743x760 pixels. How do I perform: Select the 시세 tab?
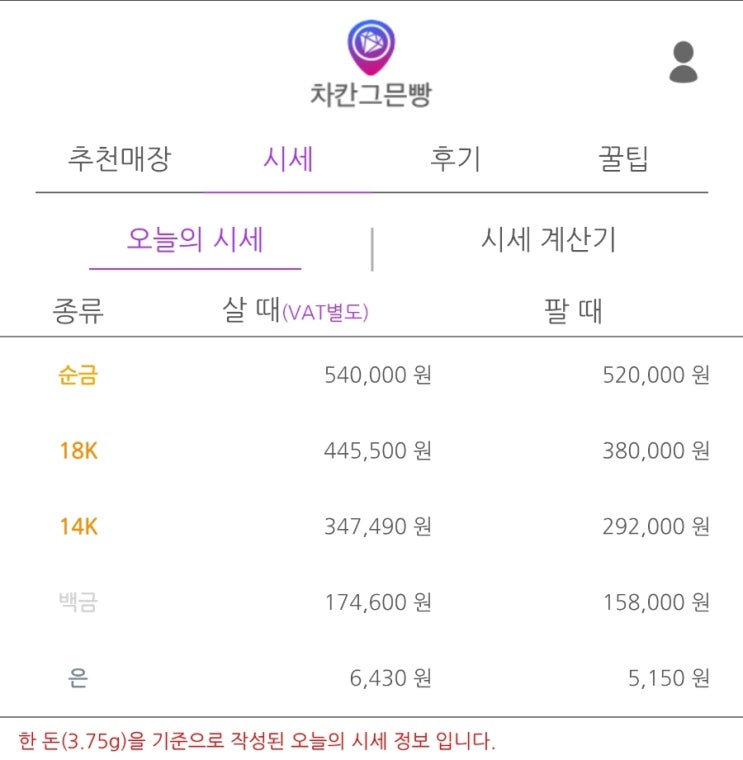click(x=289, y=159)
